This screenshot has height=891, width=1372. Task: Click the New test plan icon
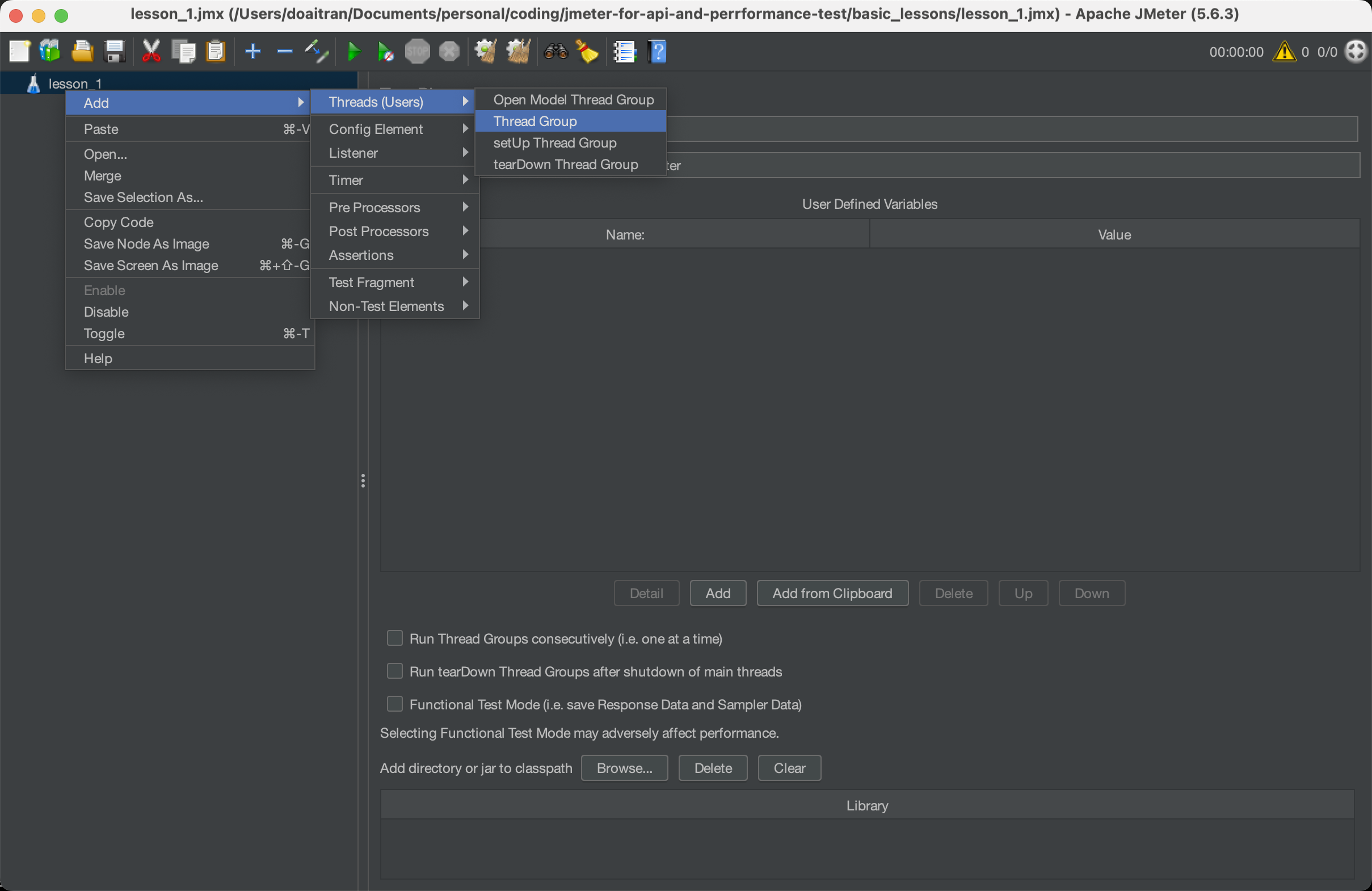(19, 52)
